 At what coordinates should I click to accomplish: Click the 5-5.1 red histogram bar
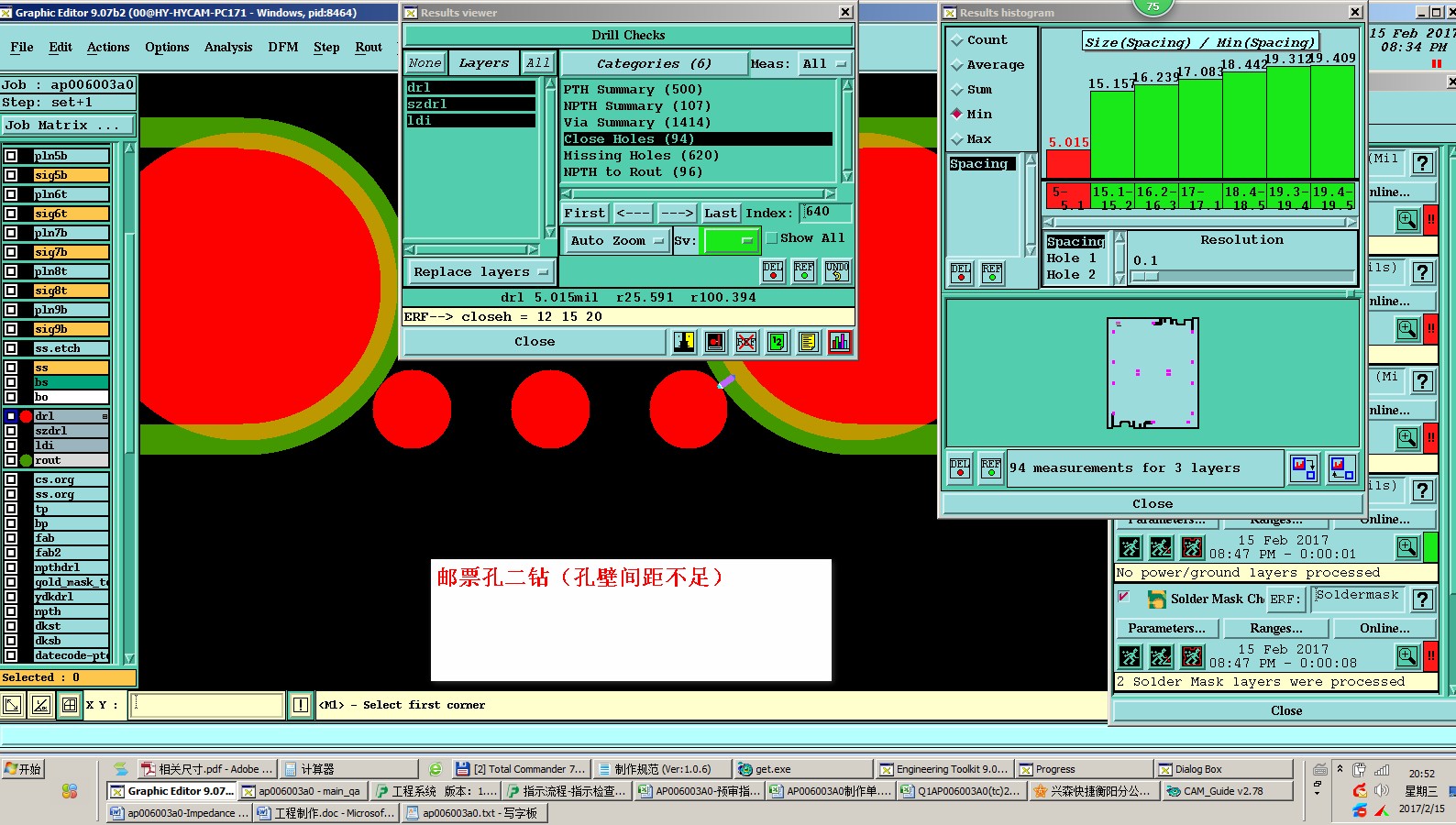[1068, 164]
